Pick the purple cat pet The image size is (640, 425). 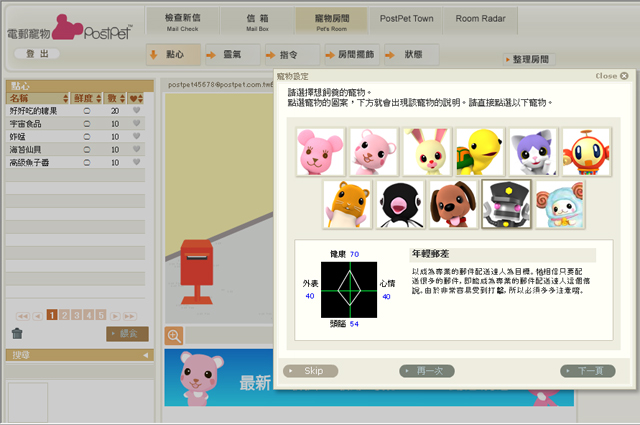tap(533, 151)
